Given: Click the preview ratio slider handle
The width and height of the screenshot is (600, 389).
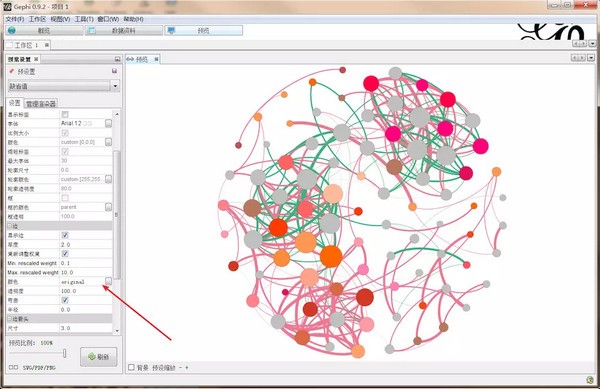Looking at the screenshot, I should 64,353.
